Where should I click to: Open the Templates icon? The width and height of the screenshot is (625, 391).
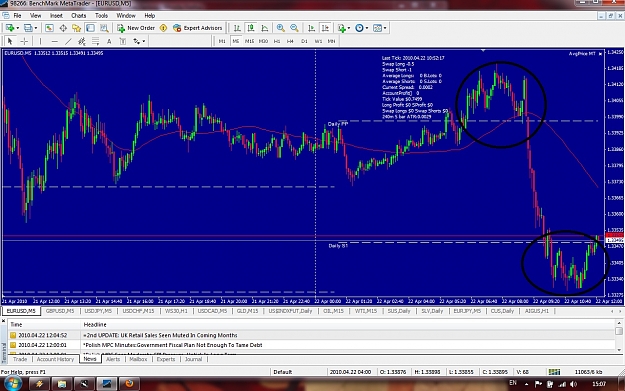click(377, 28)
